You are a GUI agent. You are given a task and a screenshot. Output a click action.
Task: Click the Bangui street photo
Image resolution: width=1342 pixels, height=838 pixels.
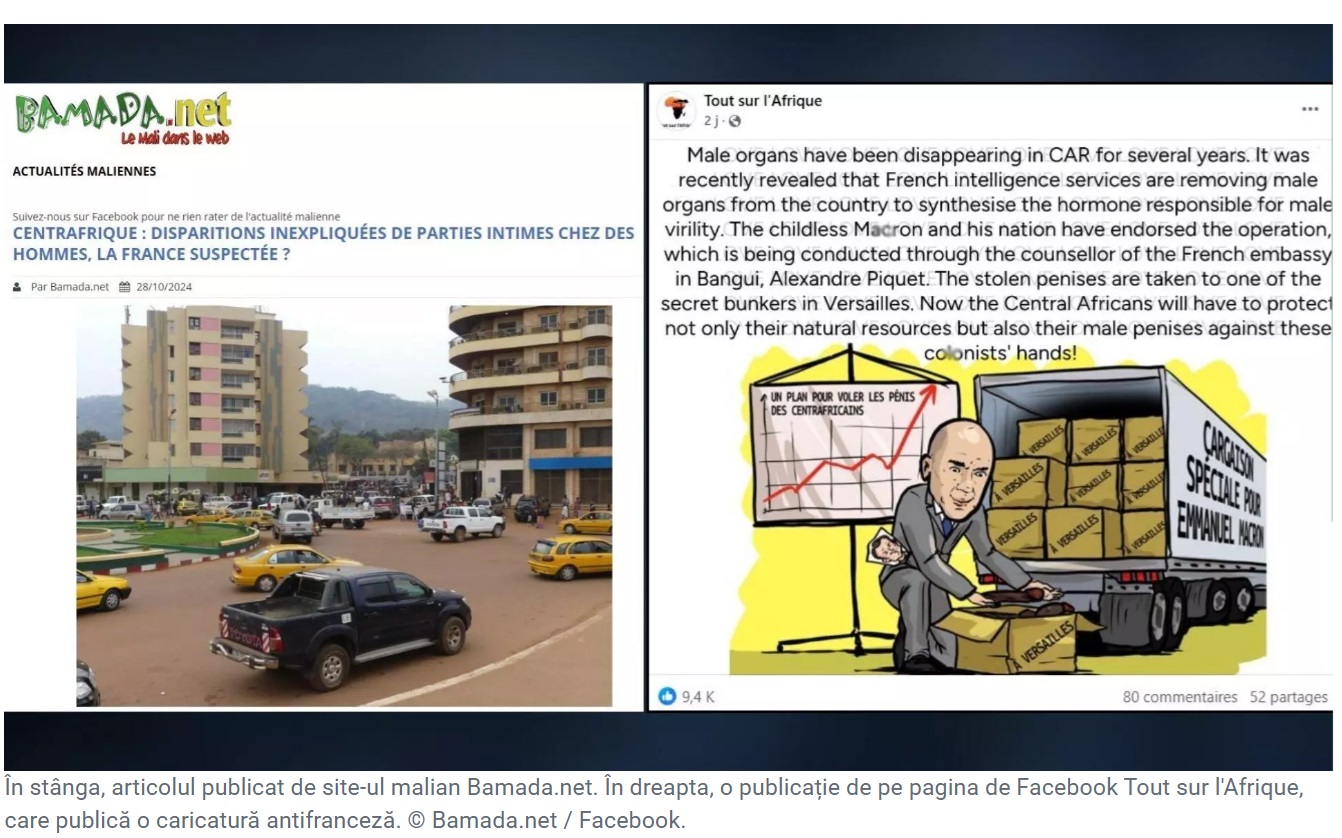[x=344, y=506]
